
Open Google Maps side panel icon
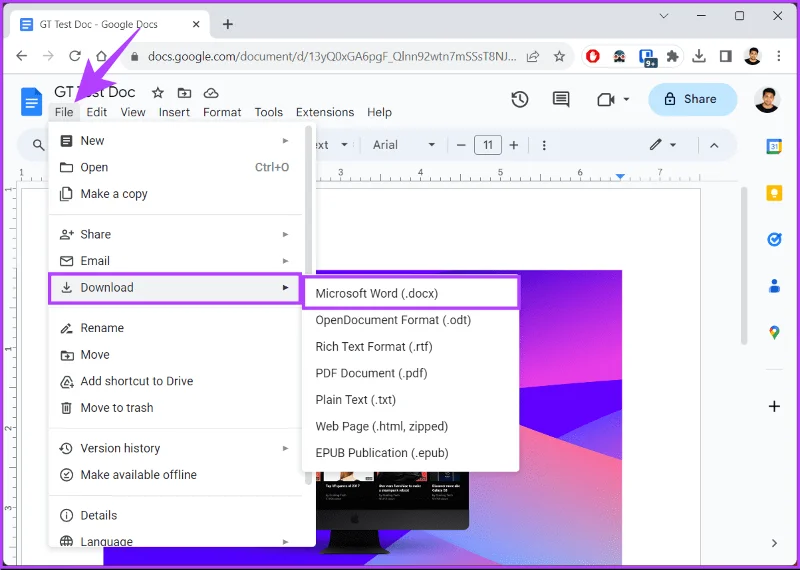click(774, 332)
